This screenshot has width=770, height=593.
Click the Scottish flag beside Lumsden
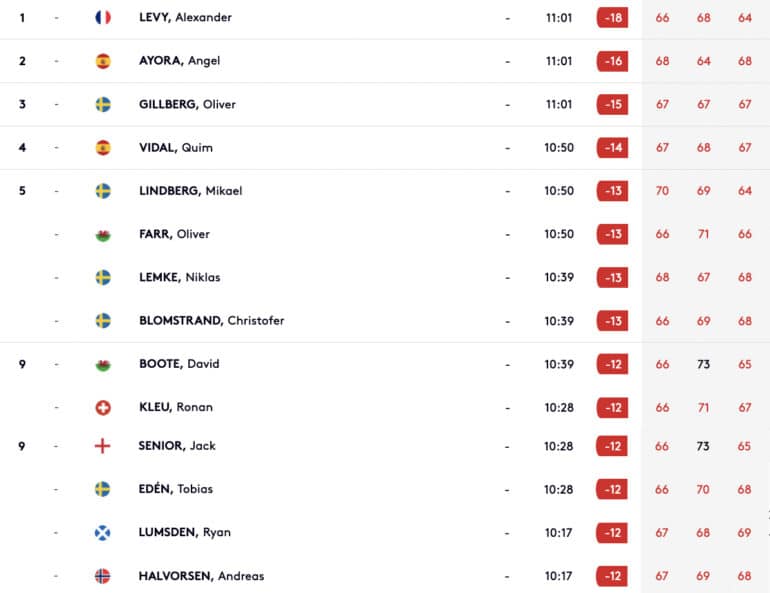(102, 533)
